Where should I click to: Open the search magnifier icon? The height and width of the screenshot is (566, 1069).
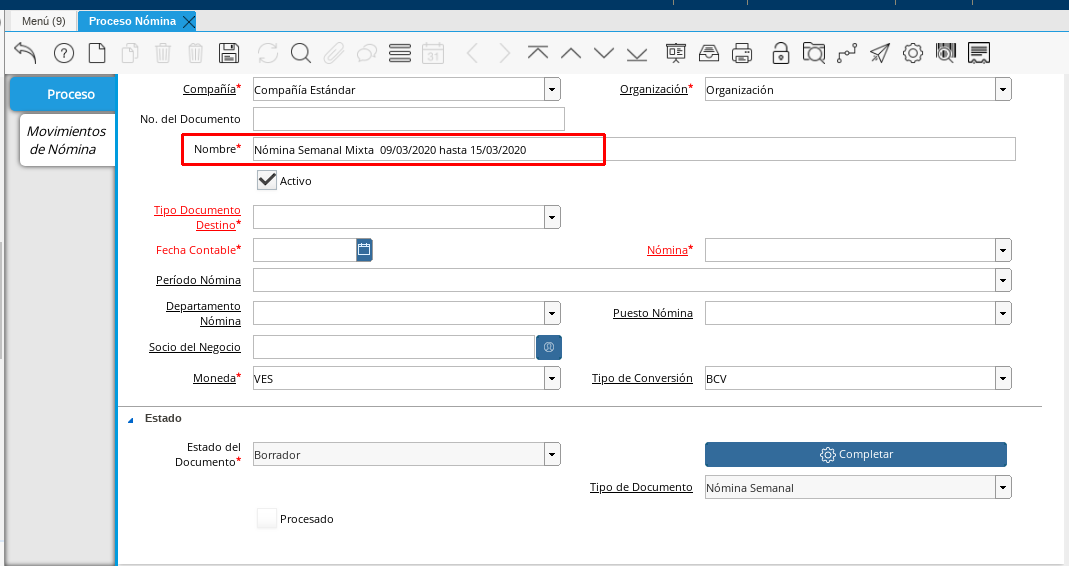coord(301,53)
